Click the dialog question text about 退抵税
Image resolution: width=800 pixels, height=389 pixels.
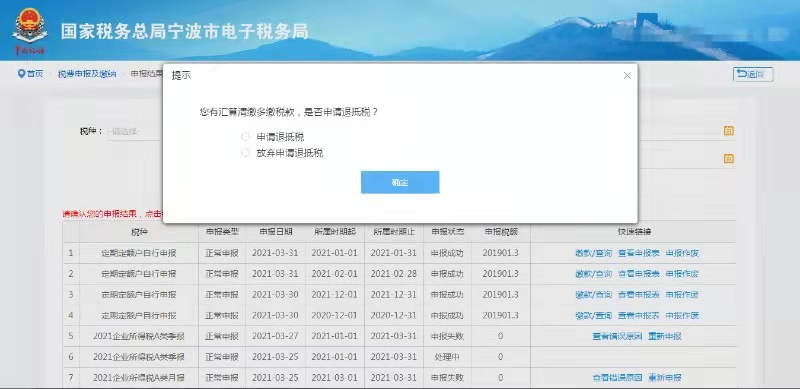tap(289, 112)
